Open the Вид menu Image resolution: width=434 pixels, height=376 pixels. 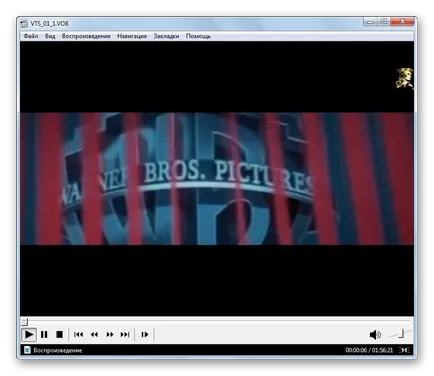(50, 36)
